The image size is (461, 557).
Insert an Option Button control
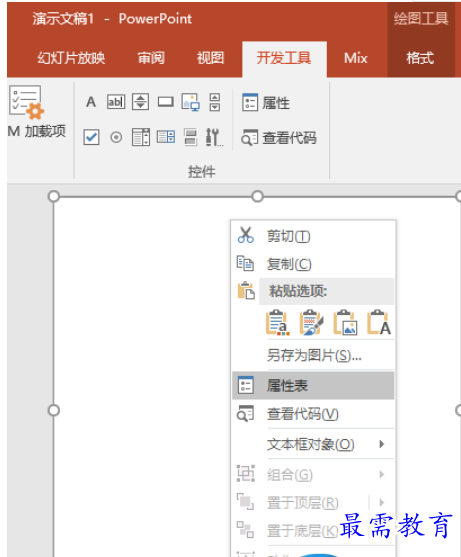pyautogui.click(x=116, y=137)
